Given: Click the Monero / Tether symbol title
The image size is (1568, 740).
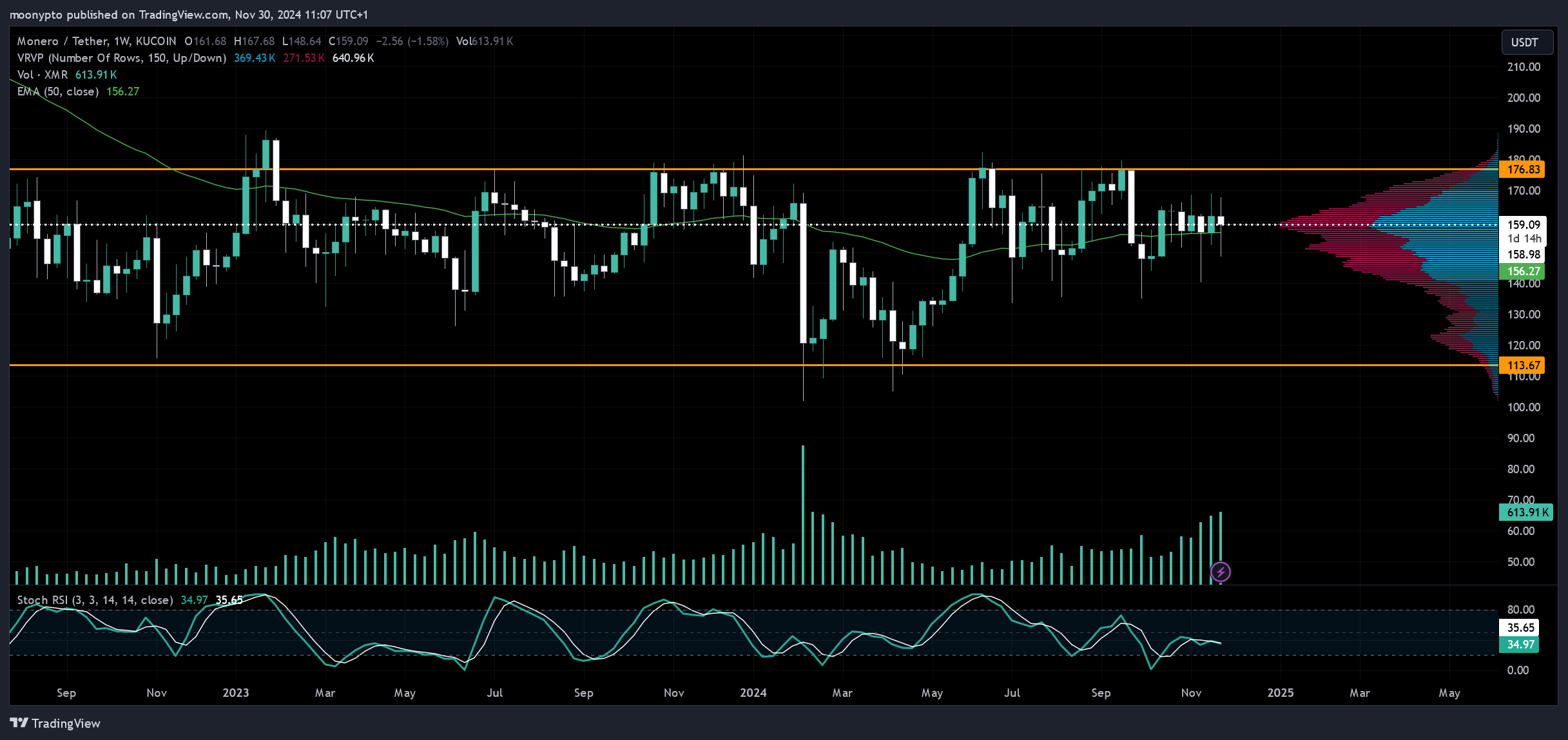Looking at the screenshot, I should [x=97, y=41].
